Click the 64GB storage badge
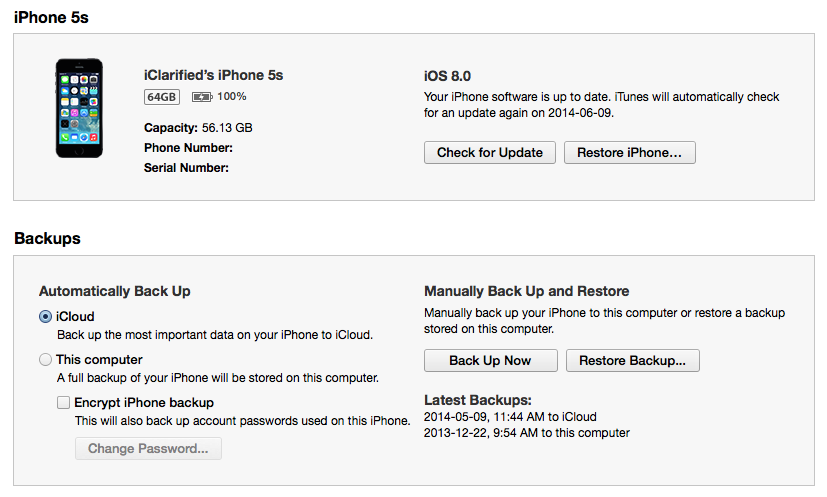The height and width of the screenshot is (497, 827). click(x=161, y=97)
